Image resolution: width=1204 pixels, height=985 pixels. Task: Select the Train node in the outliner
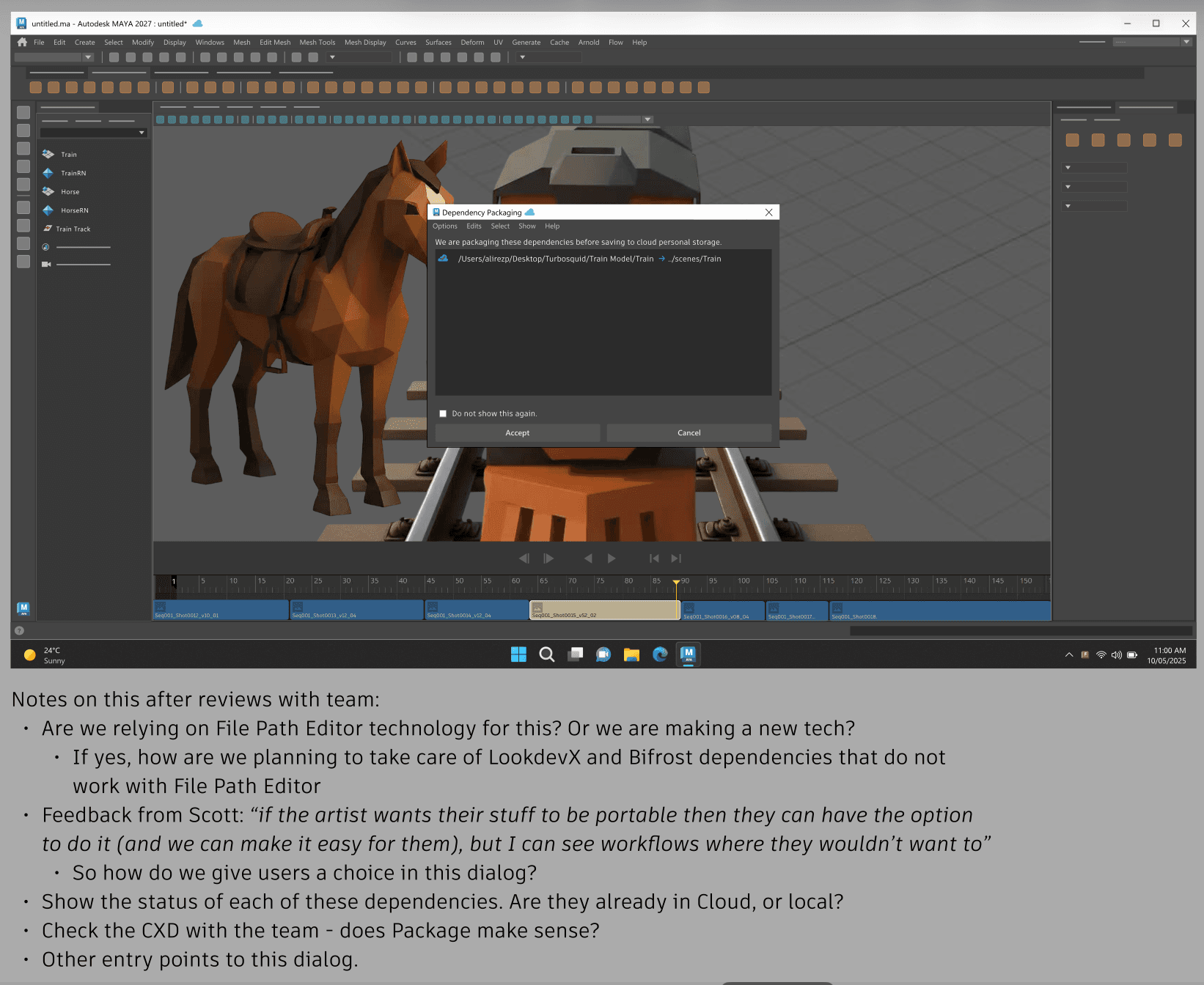tap(68, 154)
